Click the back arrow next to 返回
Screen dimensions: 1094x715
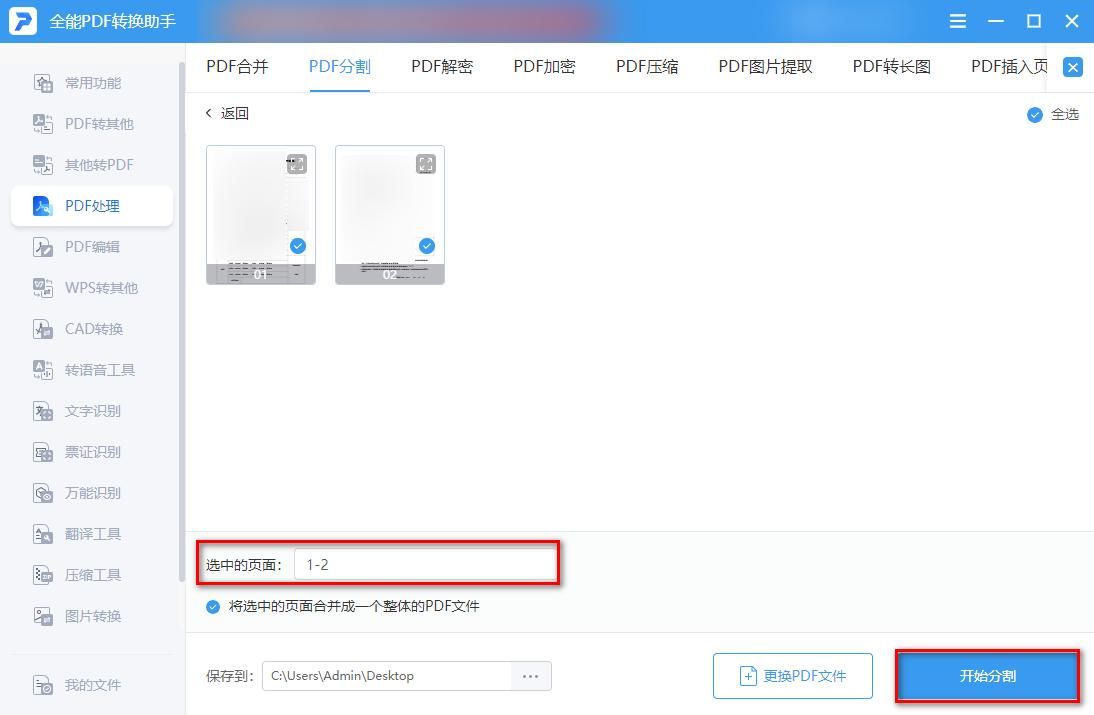coord(209,113)
